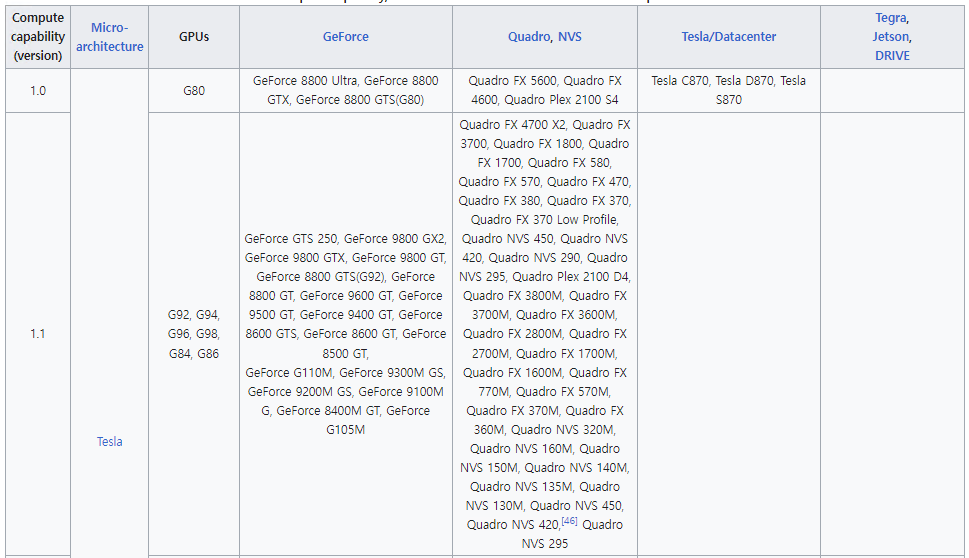Open the Tegra link in last column

tap(891, 18)
